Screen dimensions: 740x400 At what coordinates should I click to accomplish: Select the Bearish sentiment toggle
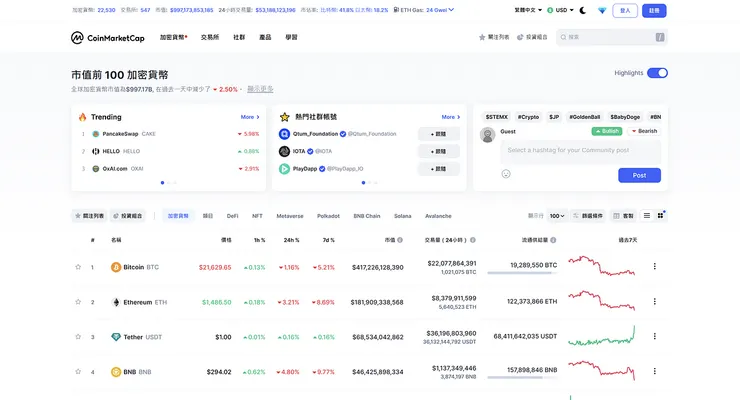(644, 131)
